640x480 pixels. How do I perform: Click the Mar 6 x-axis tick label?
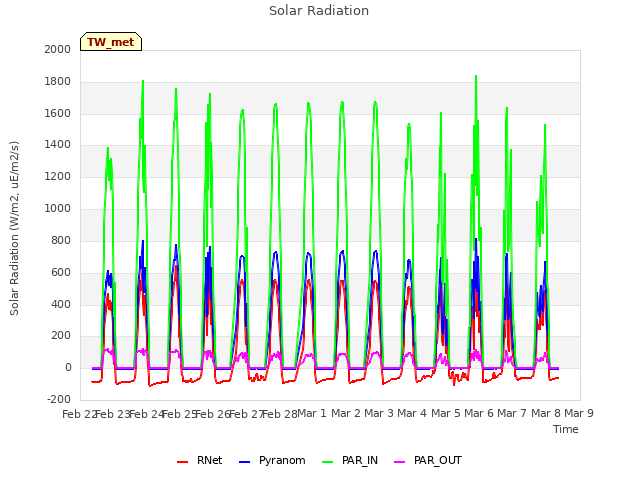[479, 413]
